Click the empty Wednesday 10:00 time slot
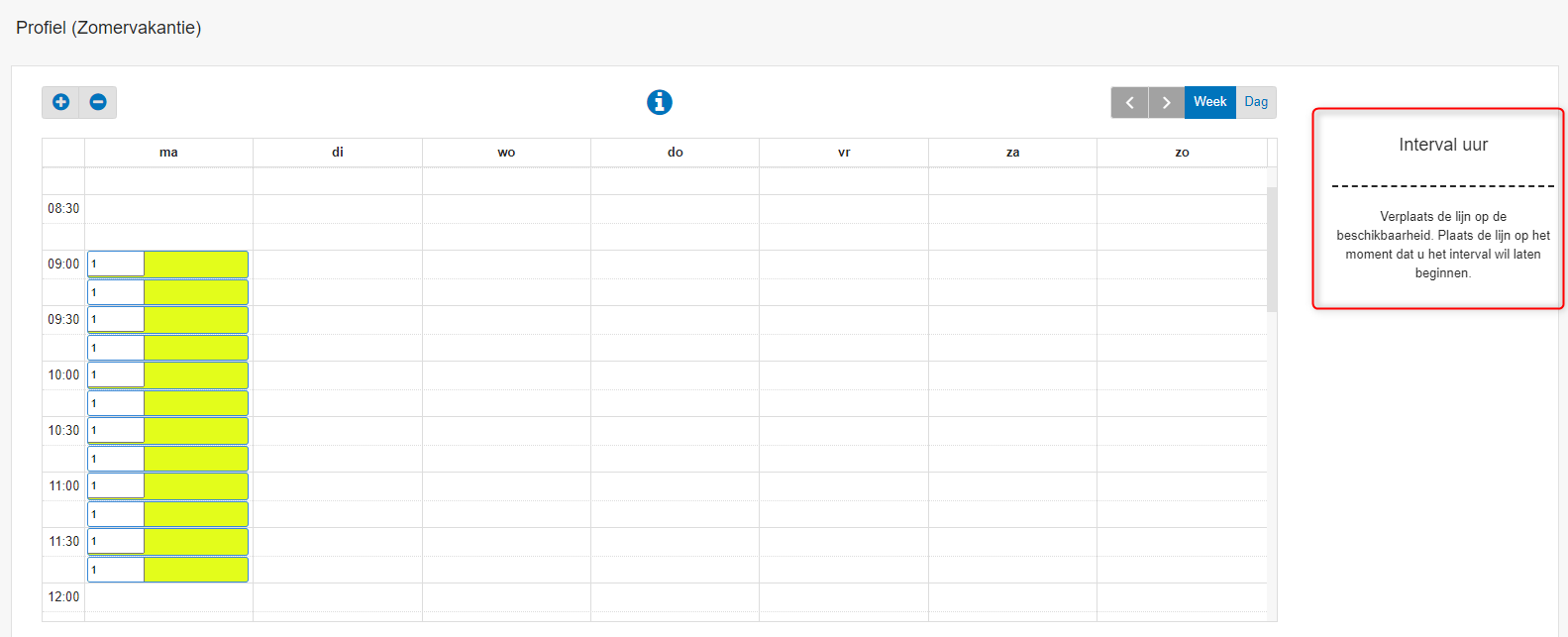This screenshot has width=1568, height=637. pyautogui.click(x=506, y=375)
